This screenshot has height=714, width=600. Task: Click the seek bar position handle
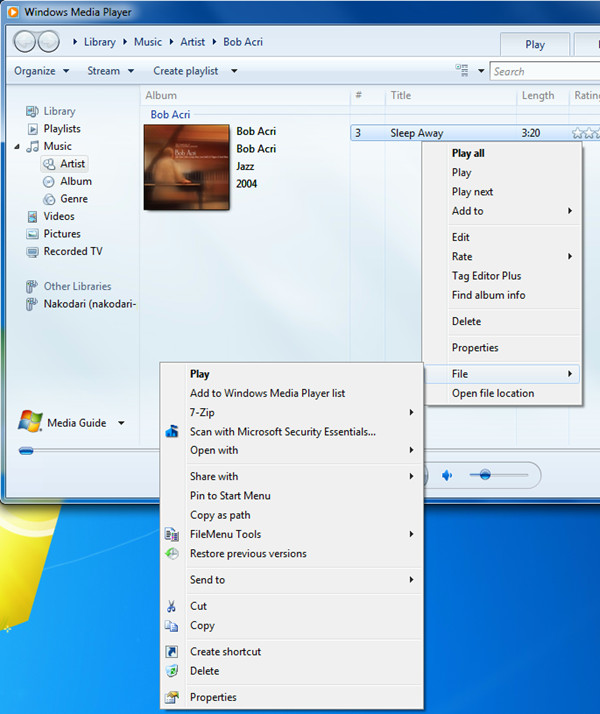click(x=26, y=451)
